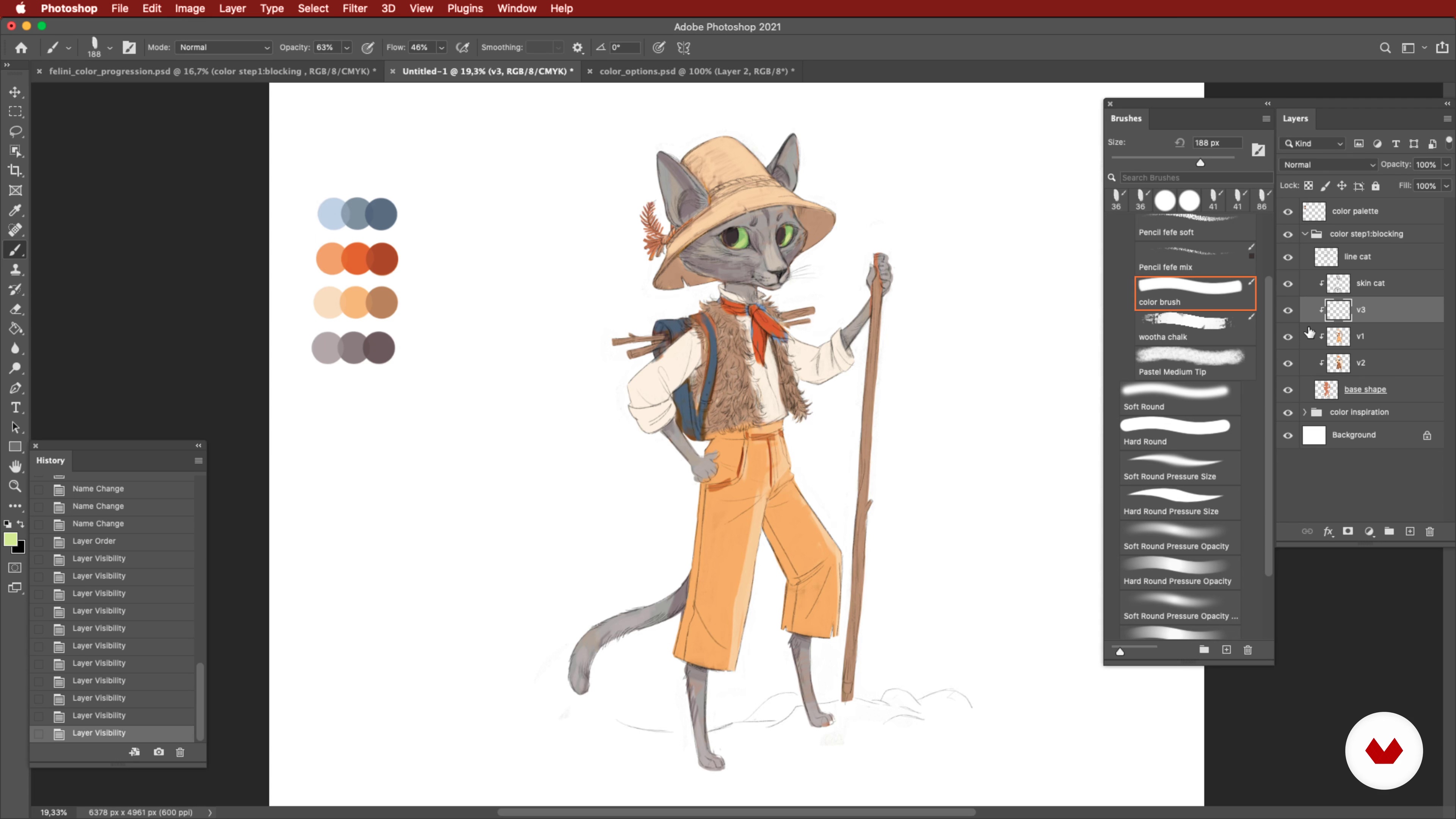
Task: Pick the Eraser tool
Action: tap(15, 309)
